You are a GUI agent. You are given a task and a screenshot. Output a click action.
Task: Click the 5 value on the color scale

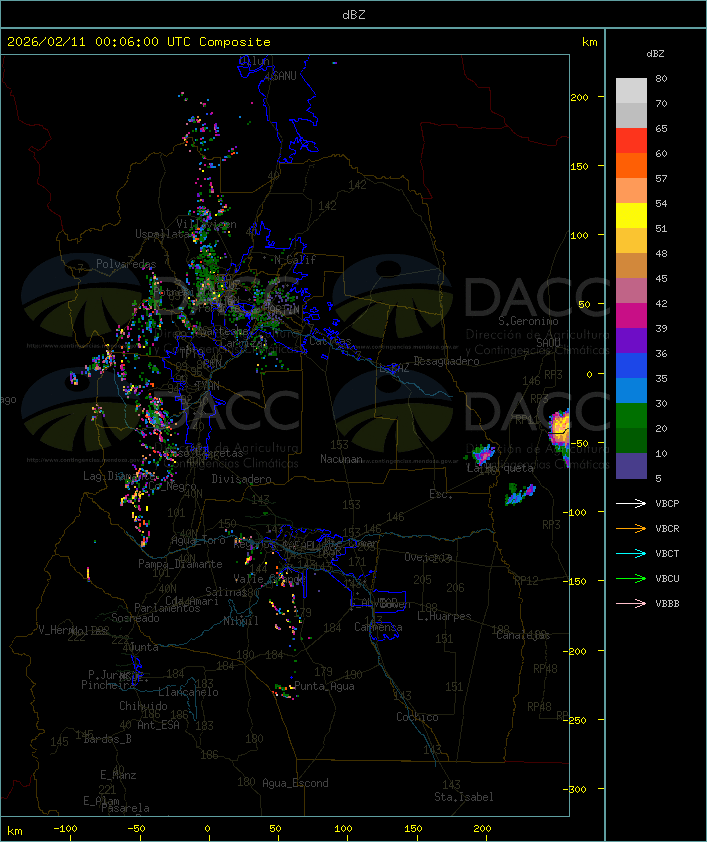tap(658, 478)
